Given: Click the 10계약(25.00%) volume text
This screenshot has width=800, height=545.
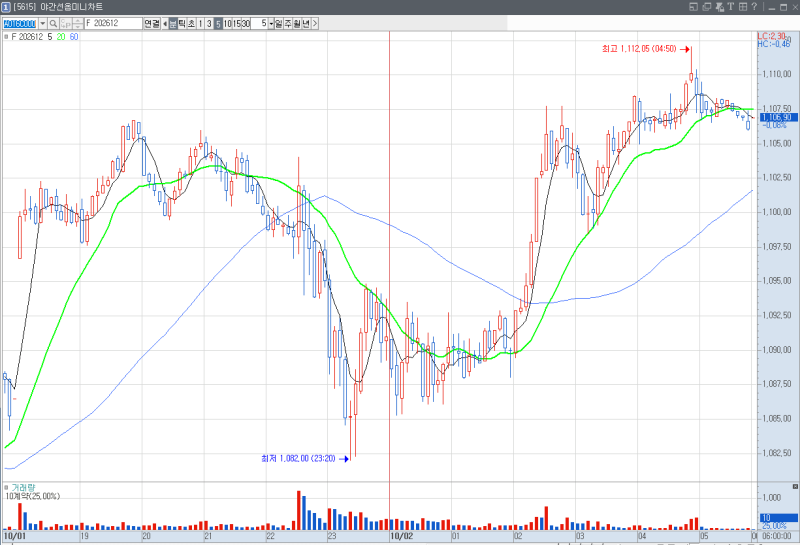Looking at the screenshot, I should coord(33,496).
